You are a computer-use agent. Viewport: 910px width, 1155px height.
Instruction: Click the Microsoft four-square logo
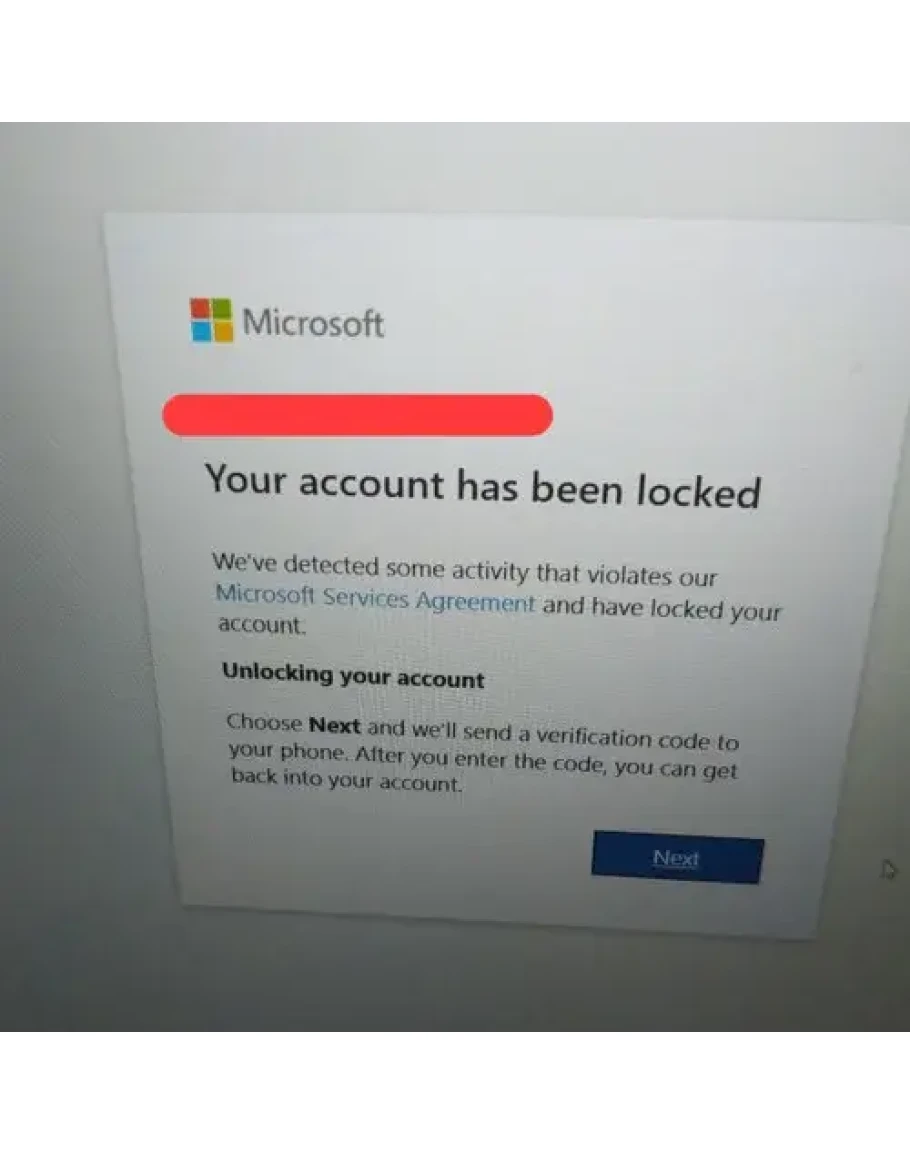click(211, 320)
